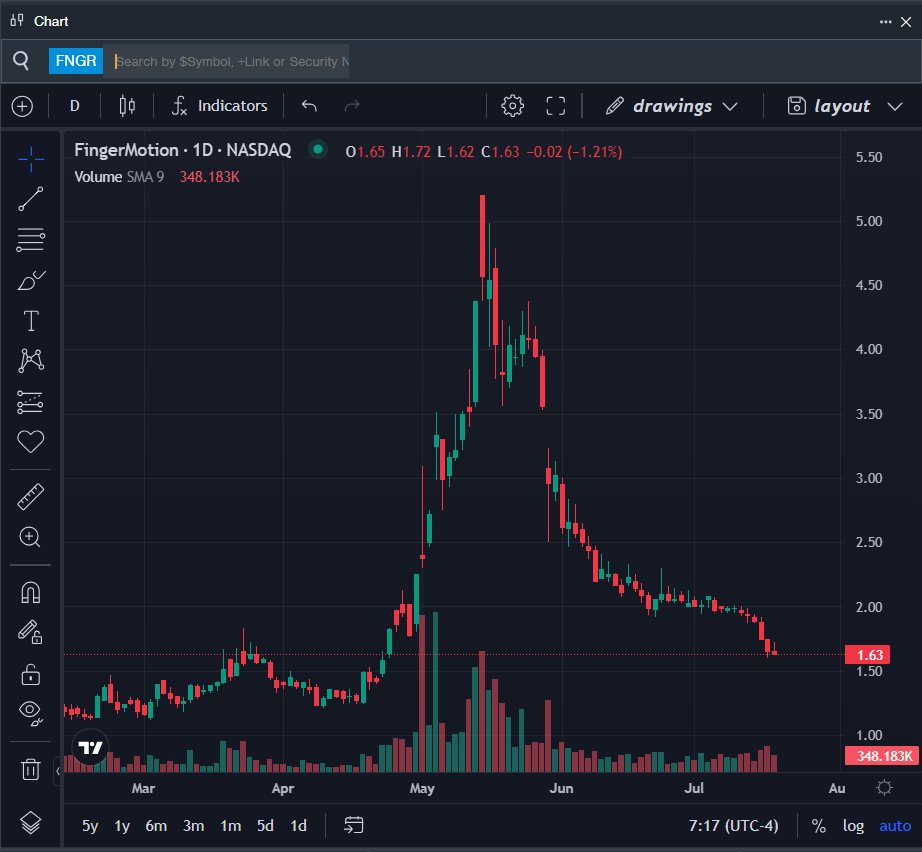Collapse the drawing toolbar arrow

(x=58, y=770)
